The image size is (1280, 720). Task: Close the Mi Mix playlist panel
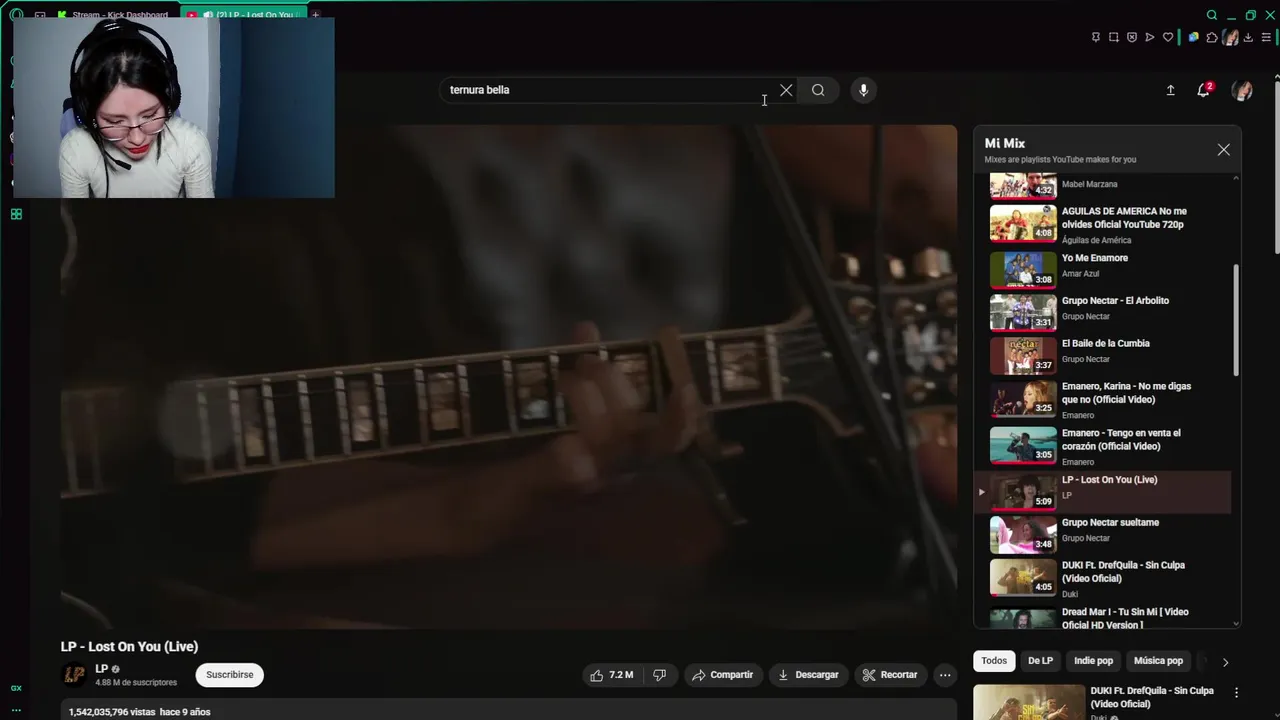[1223, 150]
